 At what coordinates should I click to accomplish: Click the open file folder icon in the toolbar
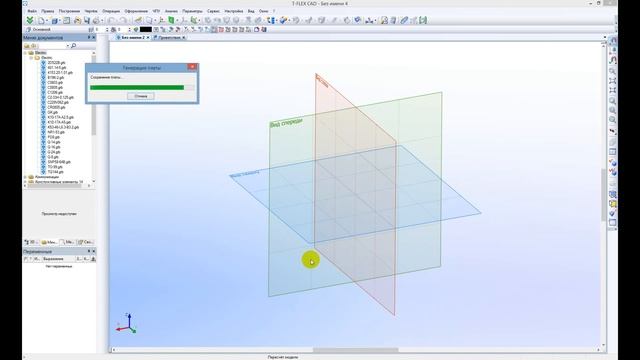[77, 20]
